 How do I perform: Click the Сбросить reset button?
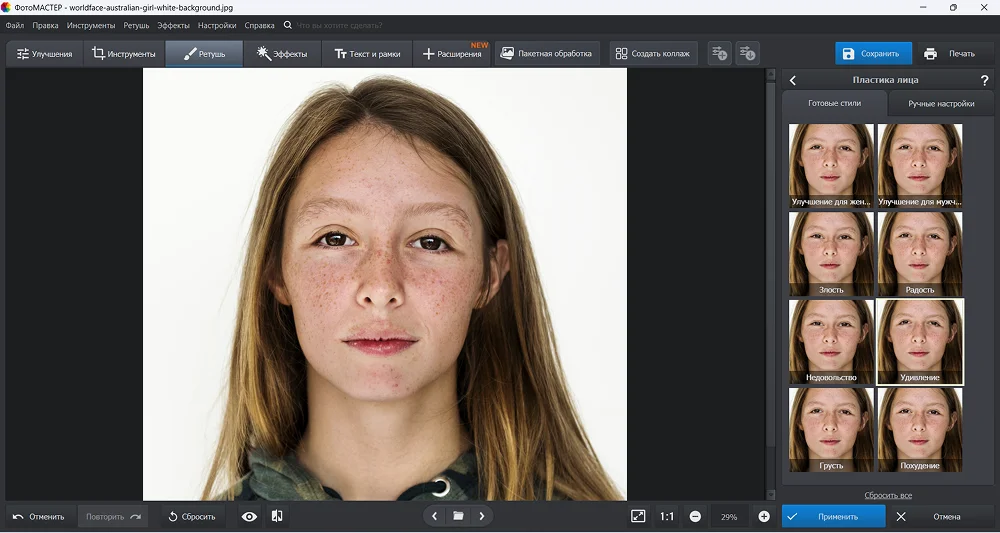pyautogui.click(x=192, y=516)
